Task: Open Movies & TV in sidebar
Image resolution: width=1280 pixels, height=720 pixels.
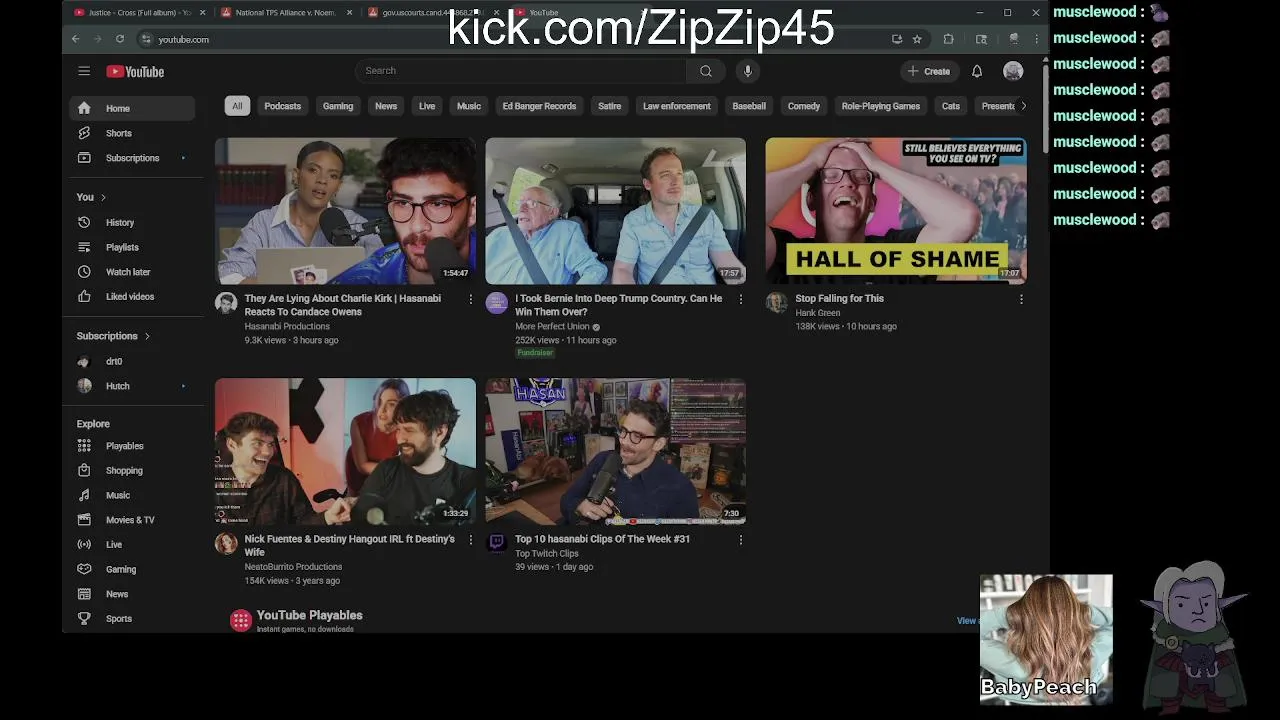Action: pos(133,520)
